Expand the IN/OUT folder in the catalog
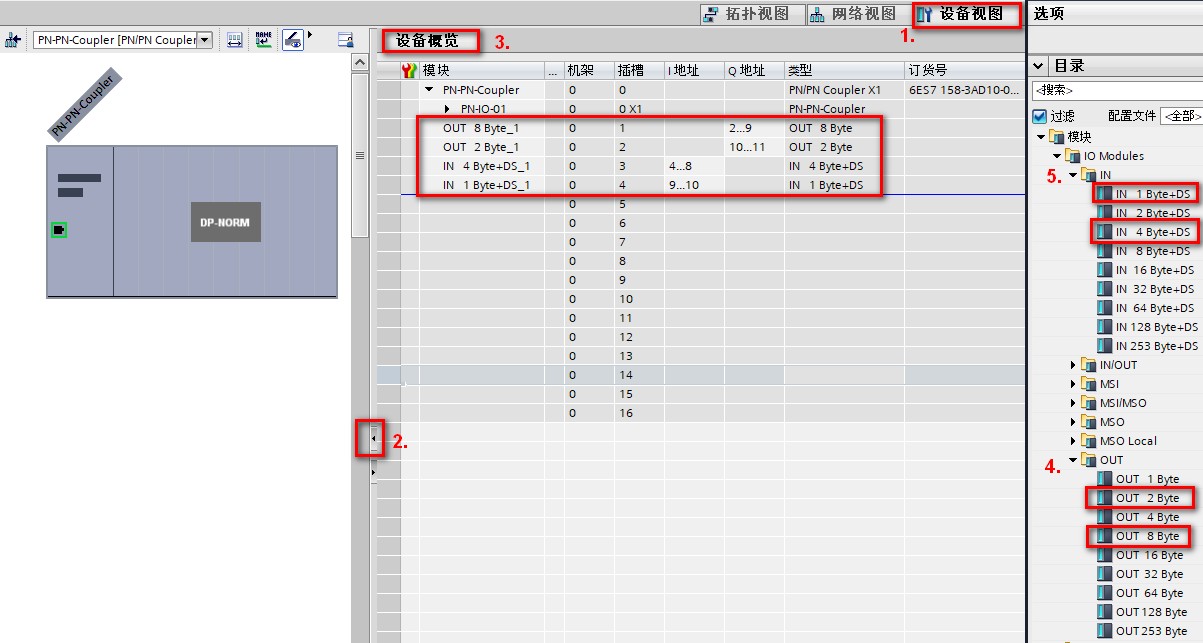This screenshot has height=643, width=1203. click(x=1073, y=365)
